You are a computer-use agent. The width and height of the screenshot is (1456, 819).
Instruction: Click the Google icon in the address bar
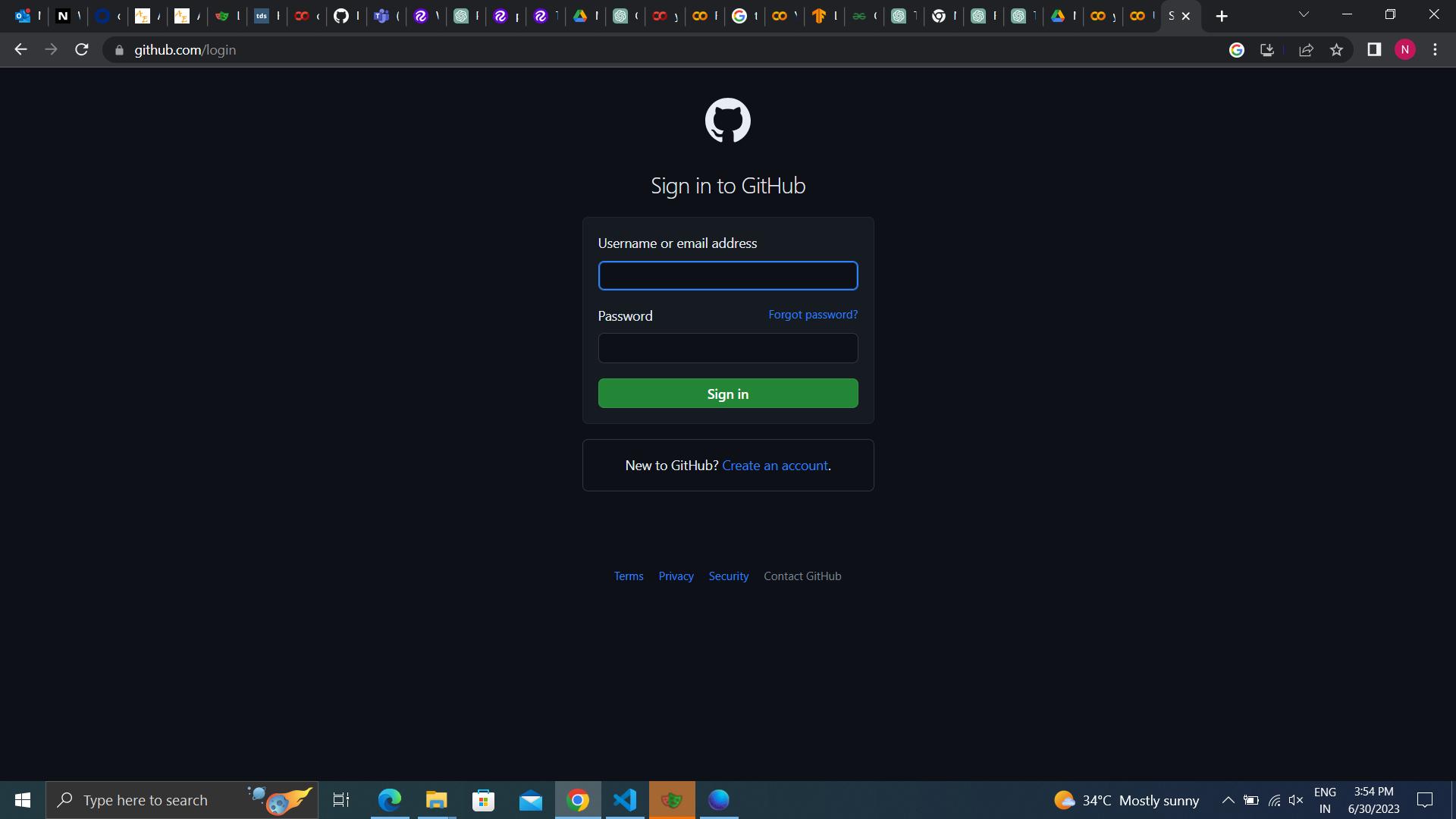tap(1237, 50)
